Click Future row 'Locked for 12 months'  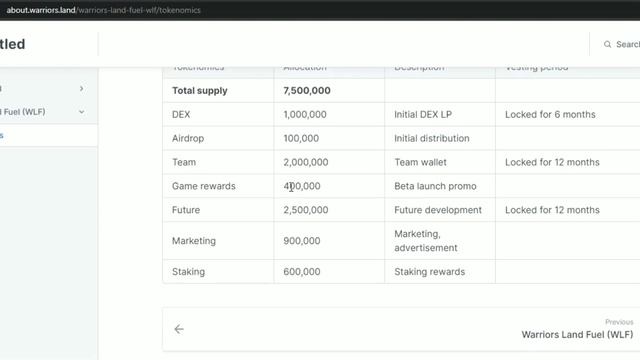[552, 210]
